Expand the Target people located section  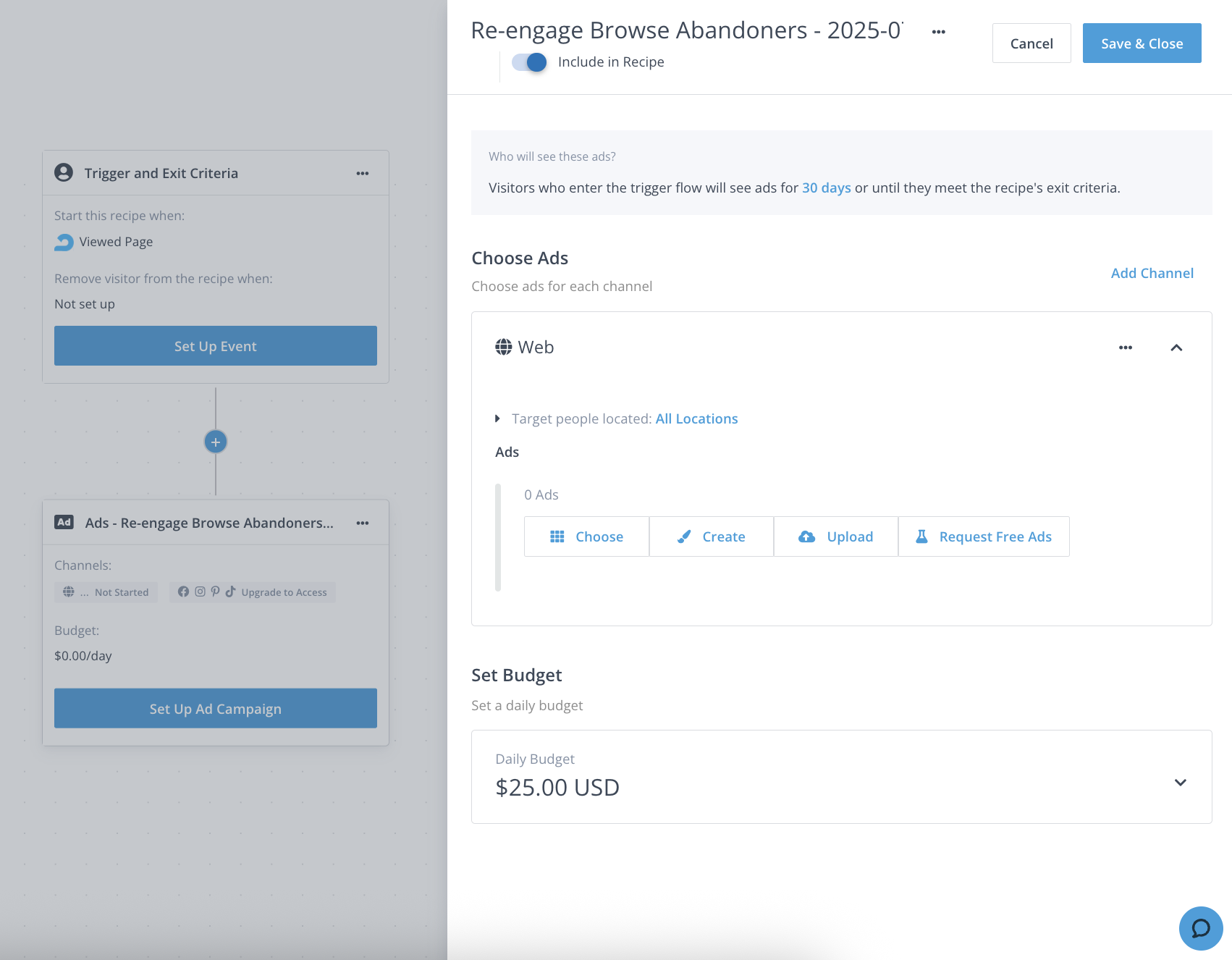pos(497,418)
